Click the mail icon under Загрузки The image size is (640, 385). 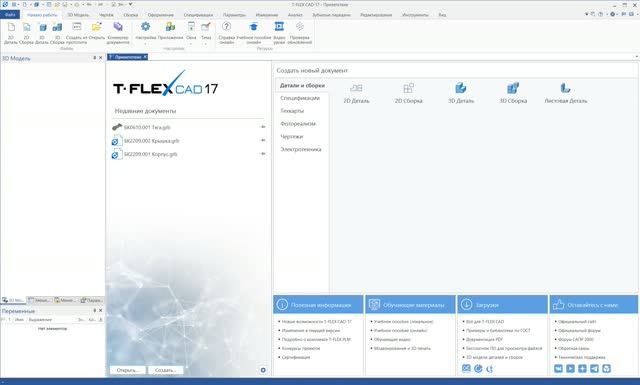(x=466, y=369)
